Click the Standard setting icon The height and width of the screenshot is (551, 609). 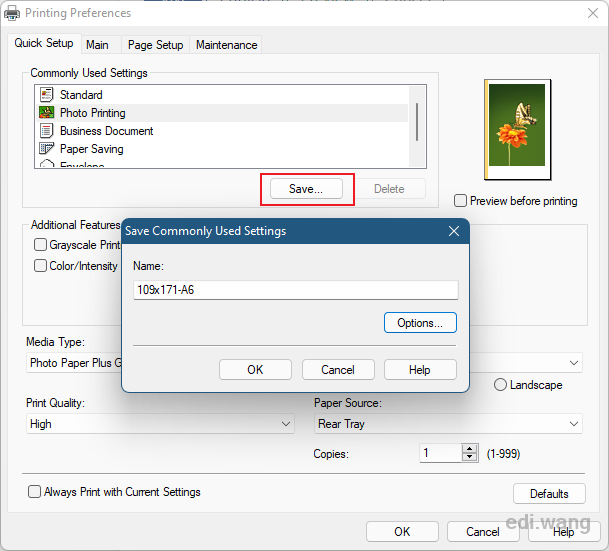tap(47, 95)
